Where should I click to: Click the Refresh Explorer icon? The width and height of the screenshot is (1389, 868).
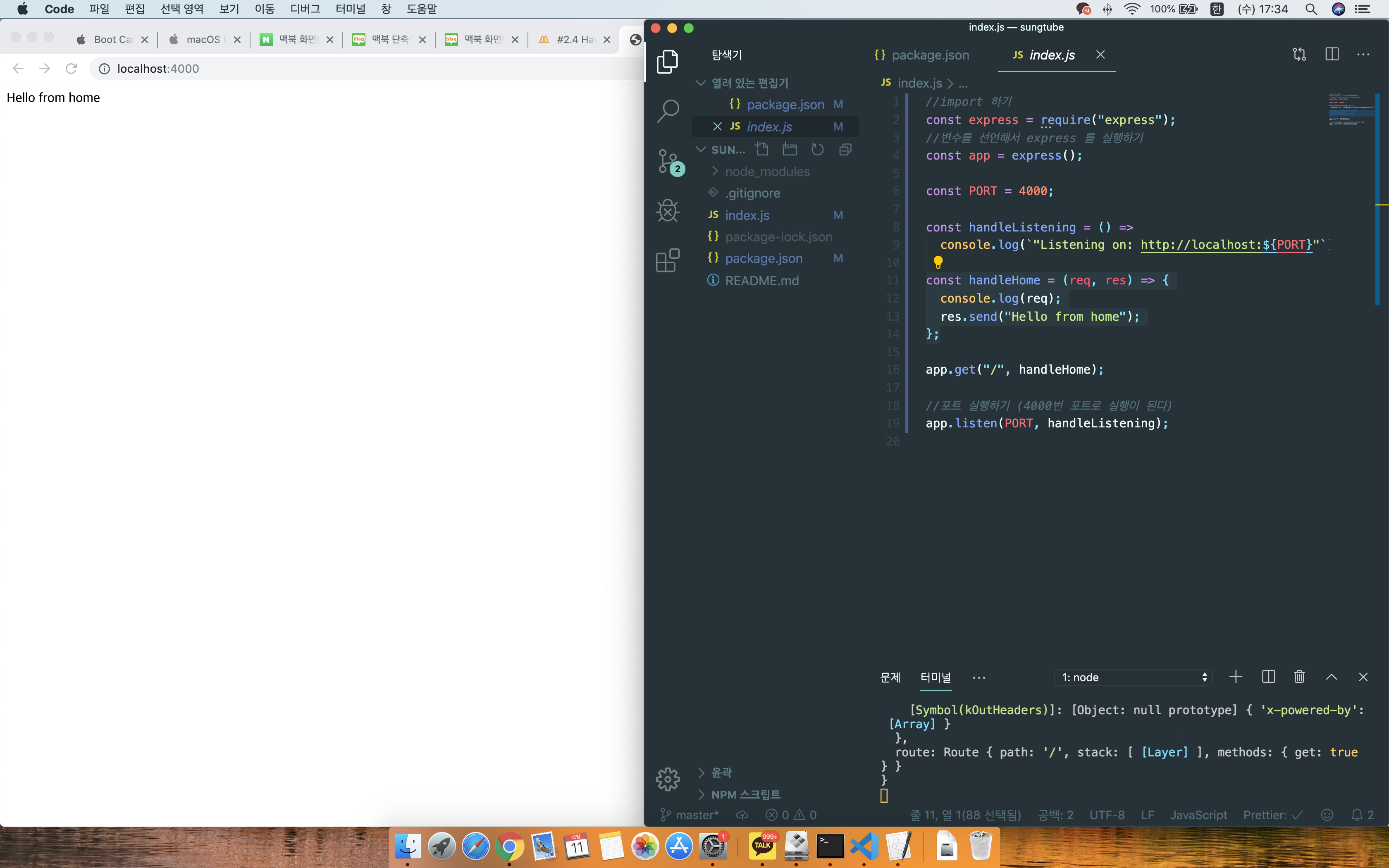(817, 150)
